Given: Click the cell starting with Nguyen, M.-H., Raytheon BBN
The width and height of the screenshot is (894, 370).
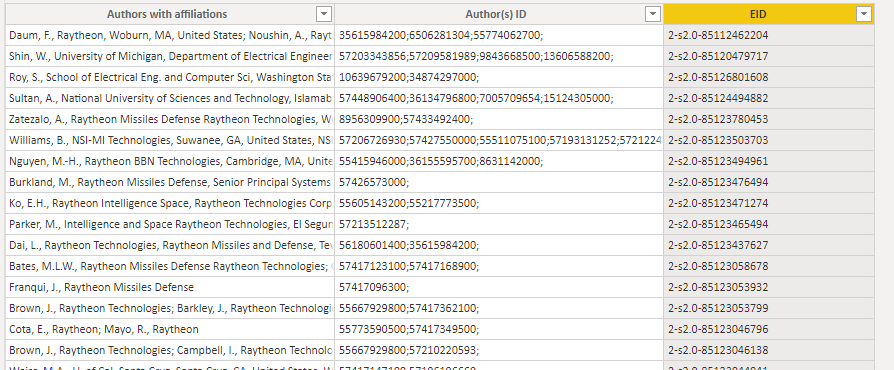Looking at the screenshot, I should [170, 161].
